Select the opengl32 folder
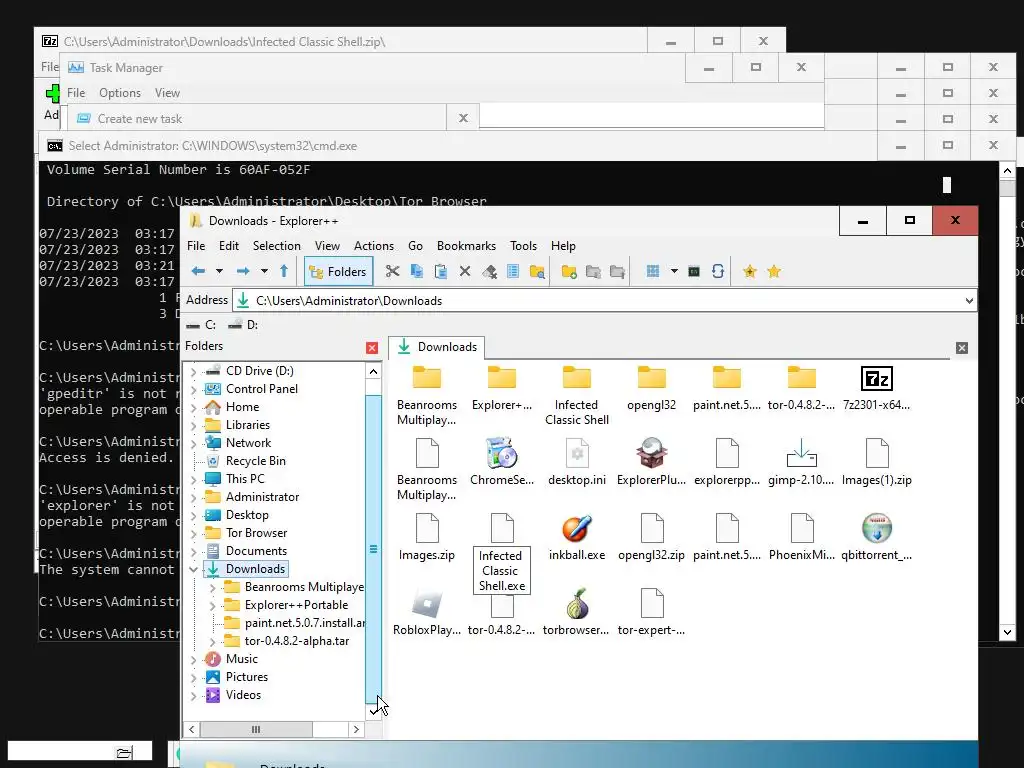 point(651,388)
